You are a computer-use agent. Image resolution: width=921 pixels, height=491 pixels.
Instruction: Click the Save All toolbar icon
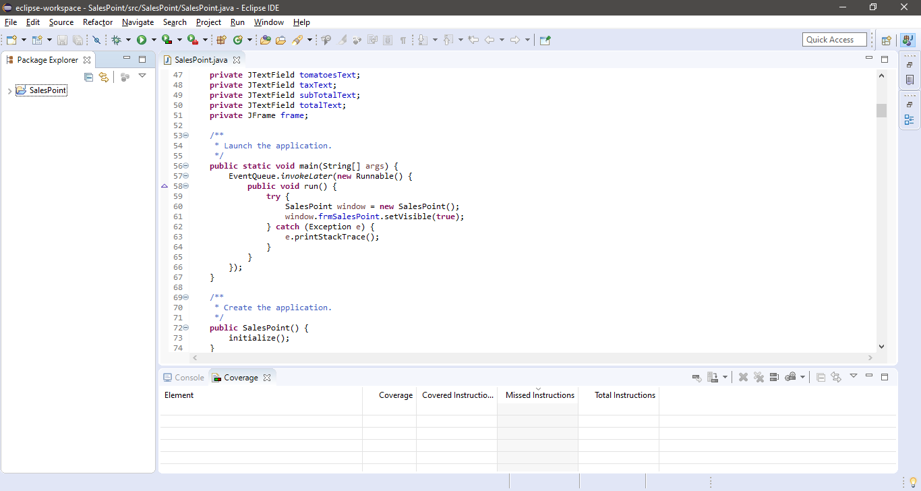pos(78,40)
